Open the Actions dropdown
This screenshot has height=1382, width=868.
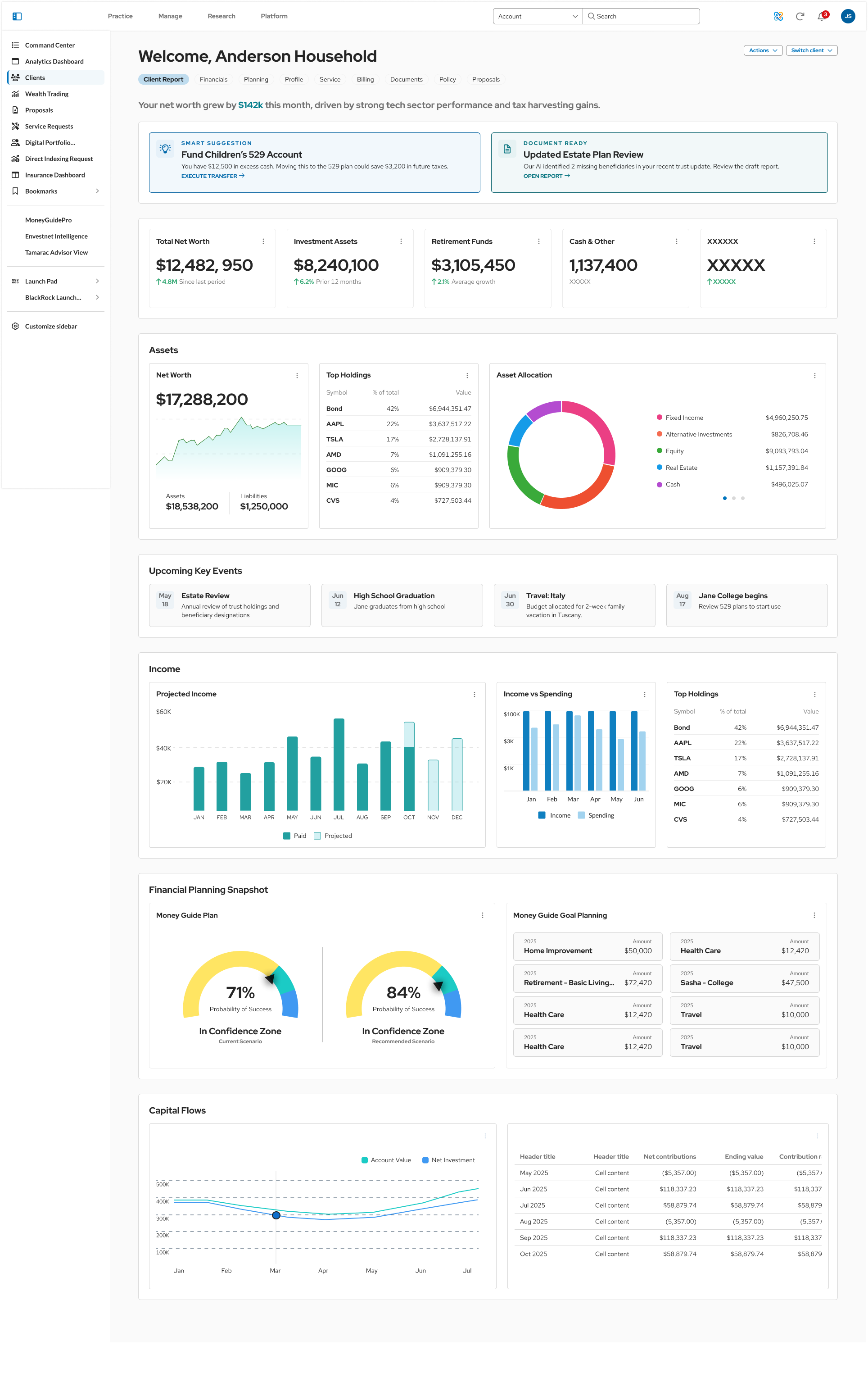tap(763, 50)
